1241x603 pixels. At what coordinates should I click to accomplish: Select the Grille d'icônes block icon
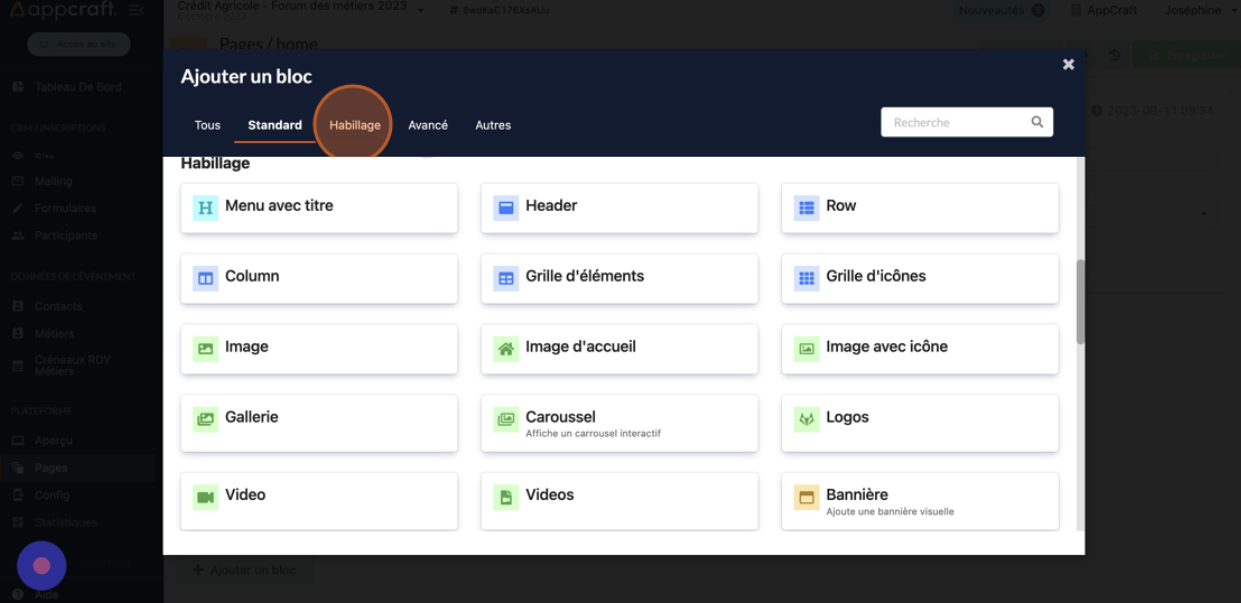coord(806,279)
